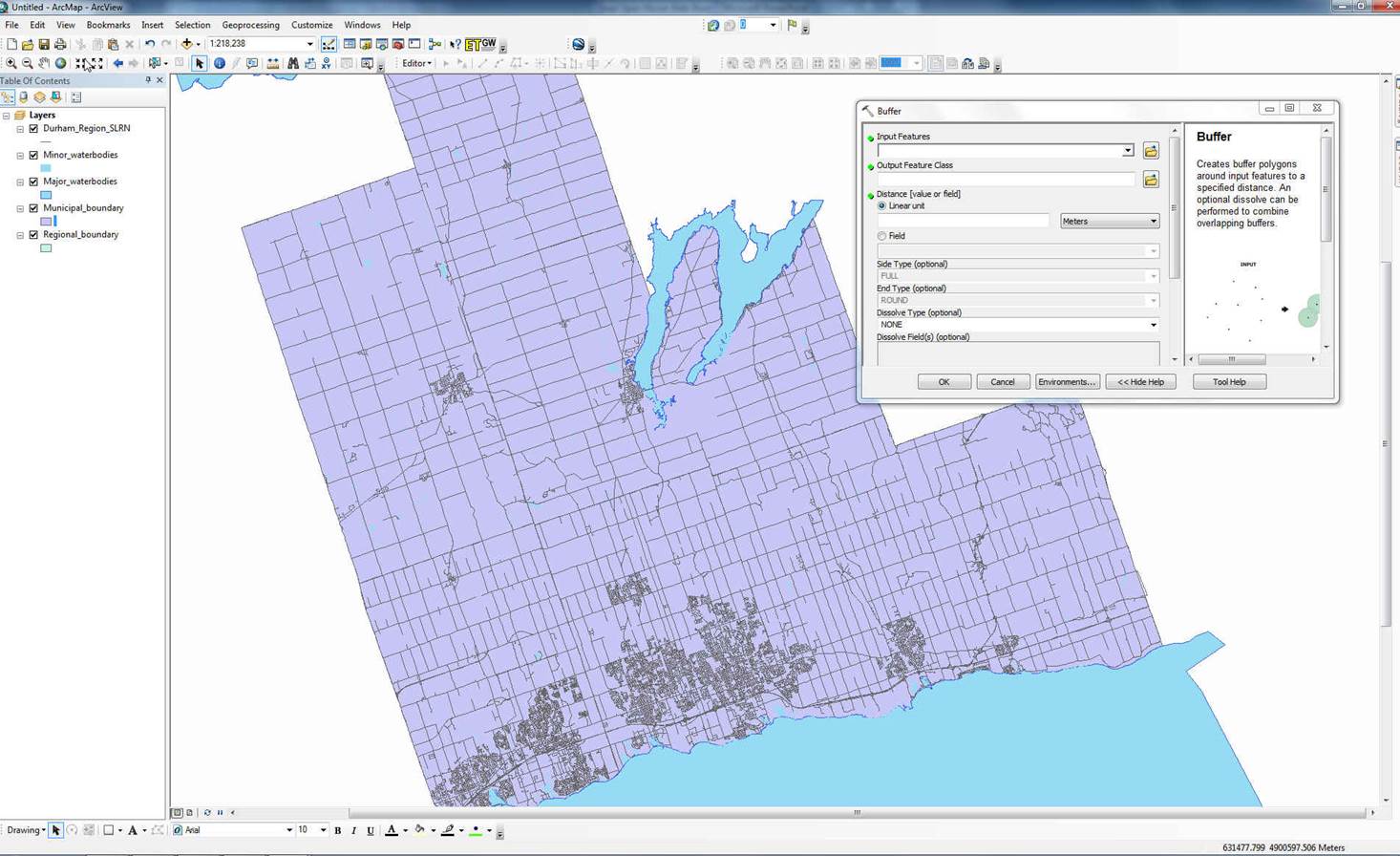The image size is (1400, 856).
Task: Toggle Minor_waterbodies layer visibility
Action: tap(33, 155)
